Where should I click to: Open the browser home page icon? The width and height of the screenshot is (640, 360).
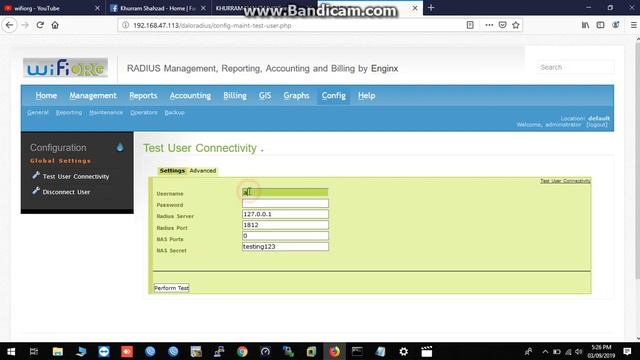pyautogui.click(x=55, y=25)
